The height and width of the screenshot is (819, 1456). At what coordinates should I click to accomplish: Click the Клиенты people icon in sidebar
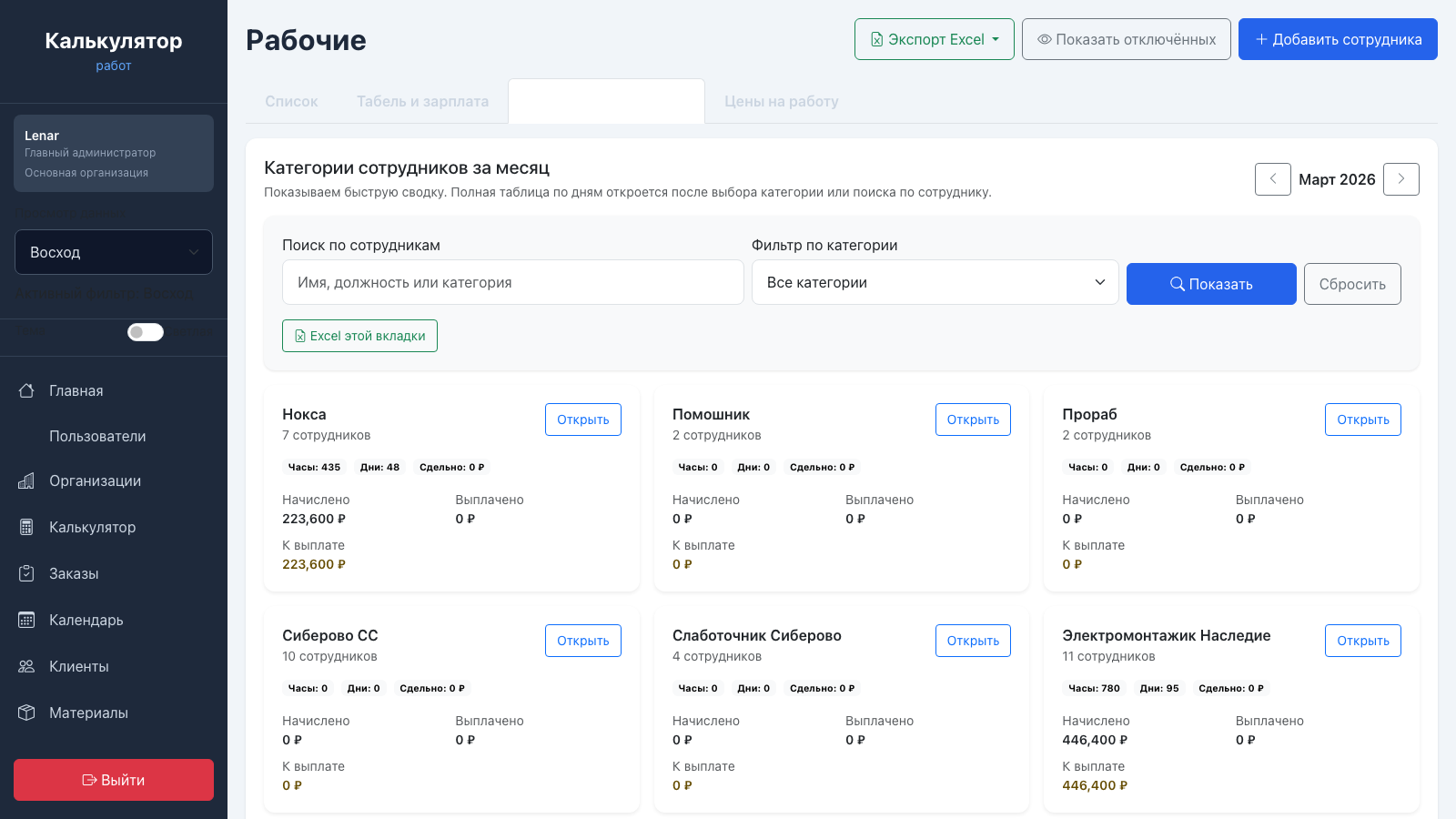click(x=26, y=666)
